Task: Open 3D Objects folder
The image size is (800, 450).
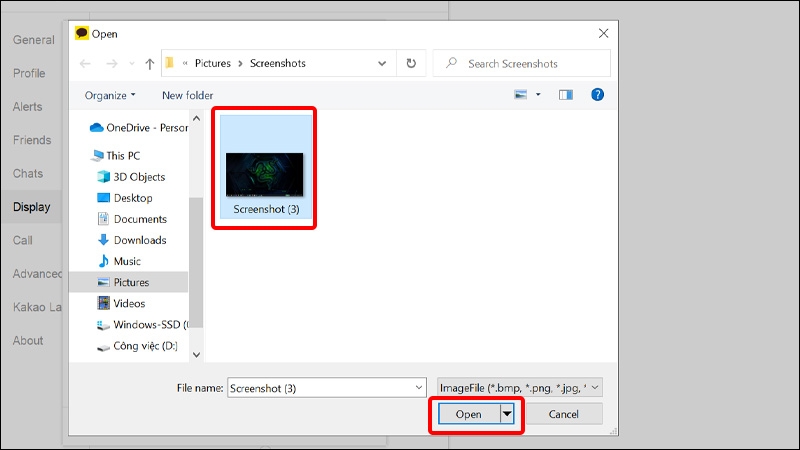Action: pyautogui.click(x=131, y=177)
